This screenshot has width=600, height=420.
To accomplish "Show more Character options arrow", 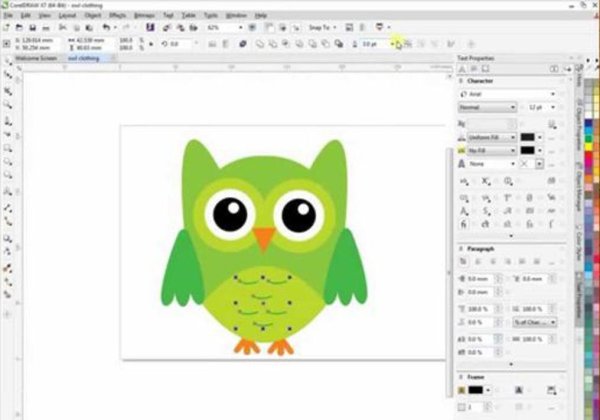I will pyautogui.click(x=511, y=236).
